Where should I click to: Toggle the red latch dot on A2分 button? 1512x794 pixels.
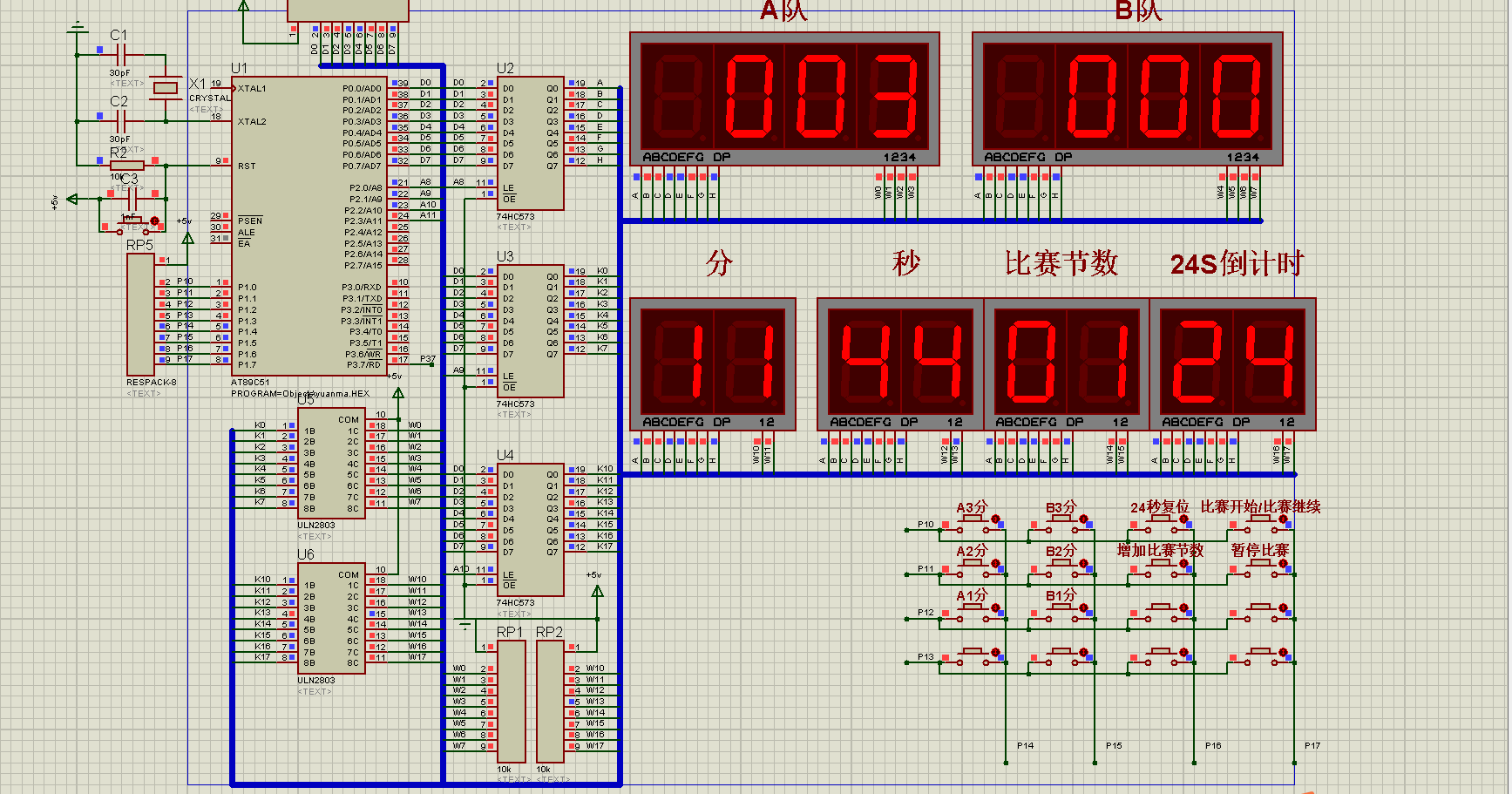point(995,563)
